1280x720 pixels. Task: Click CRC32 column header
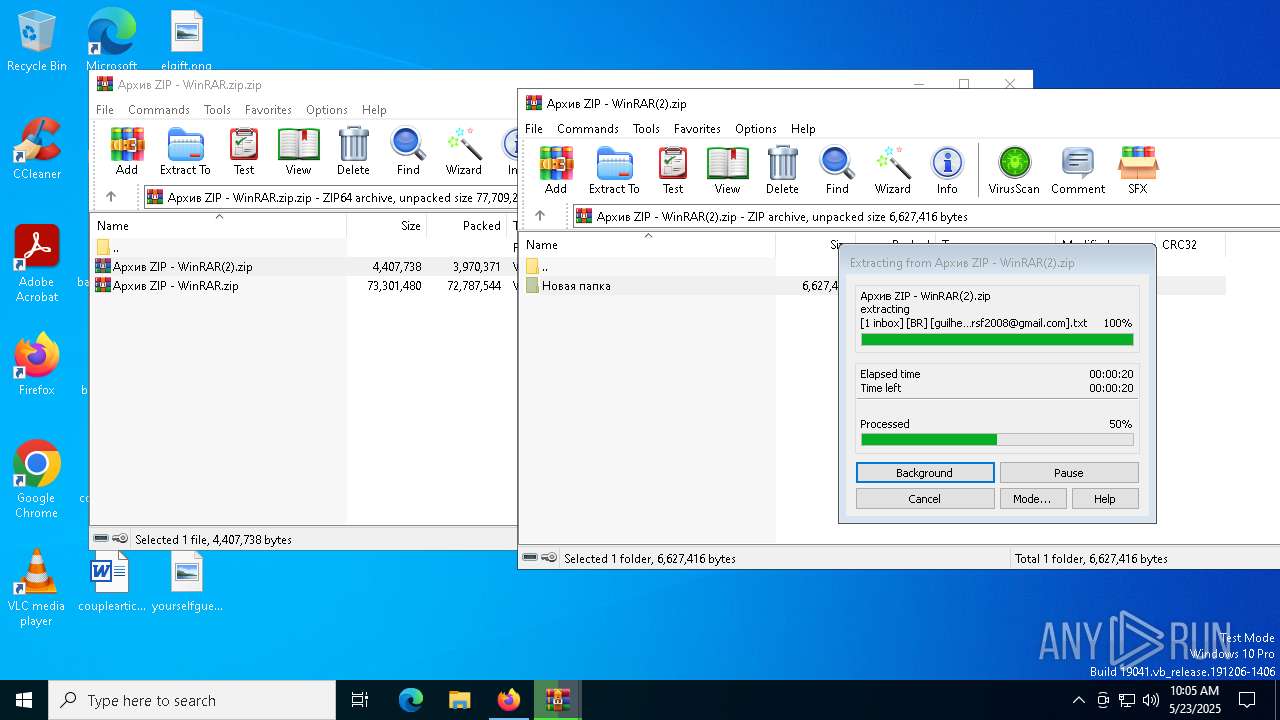coord(1190,245)
